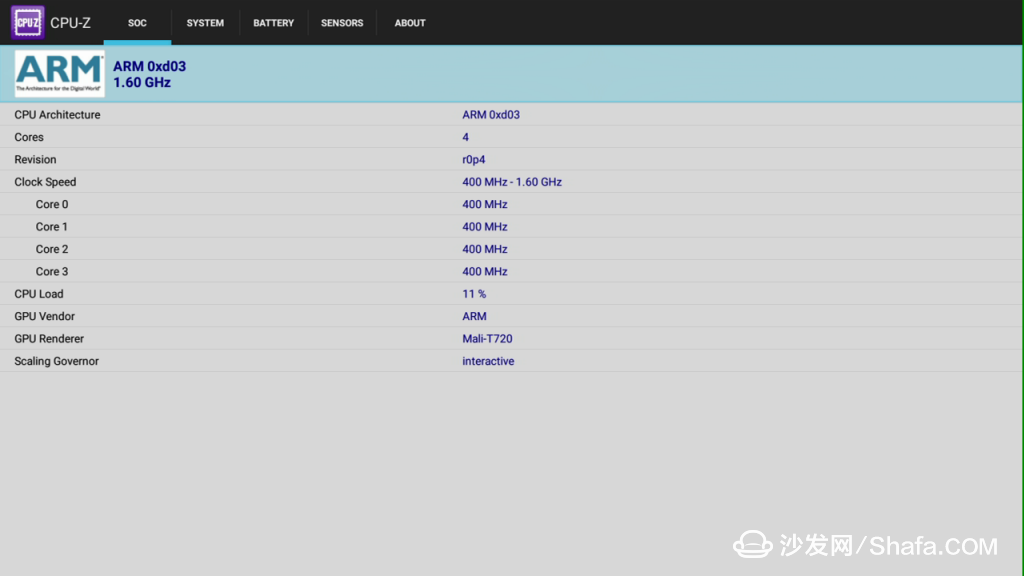Click the Clock Speed label
Screen dimensions: 1024x576
coord(45,182)
